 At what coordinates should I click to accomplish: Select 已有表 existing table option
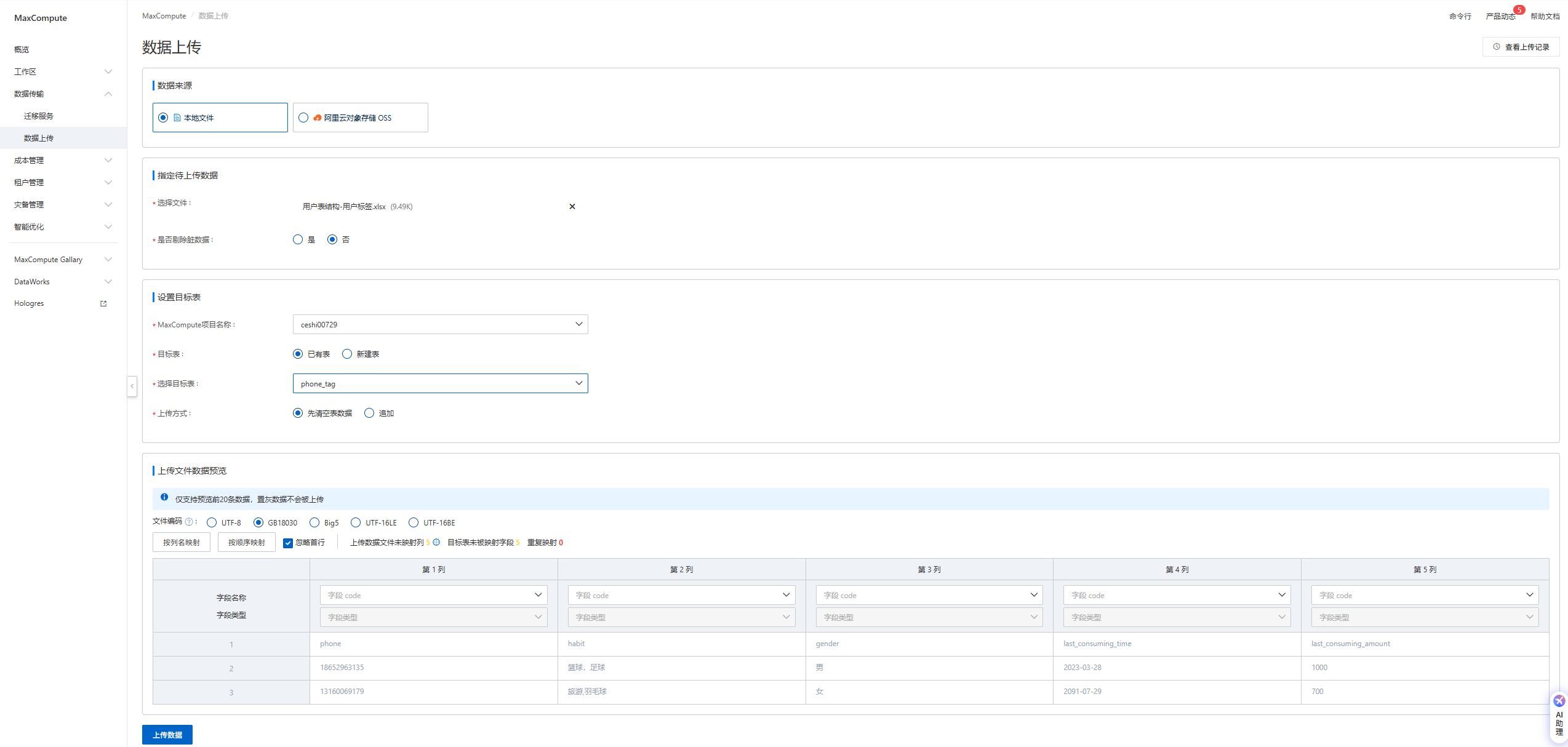pyautogui.click(x=298, y=354)
